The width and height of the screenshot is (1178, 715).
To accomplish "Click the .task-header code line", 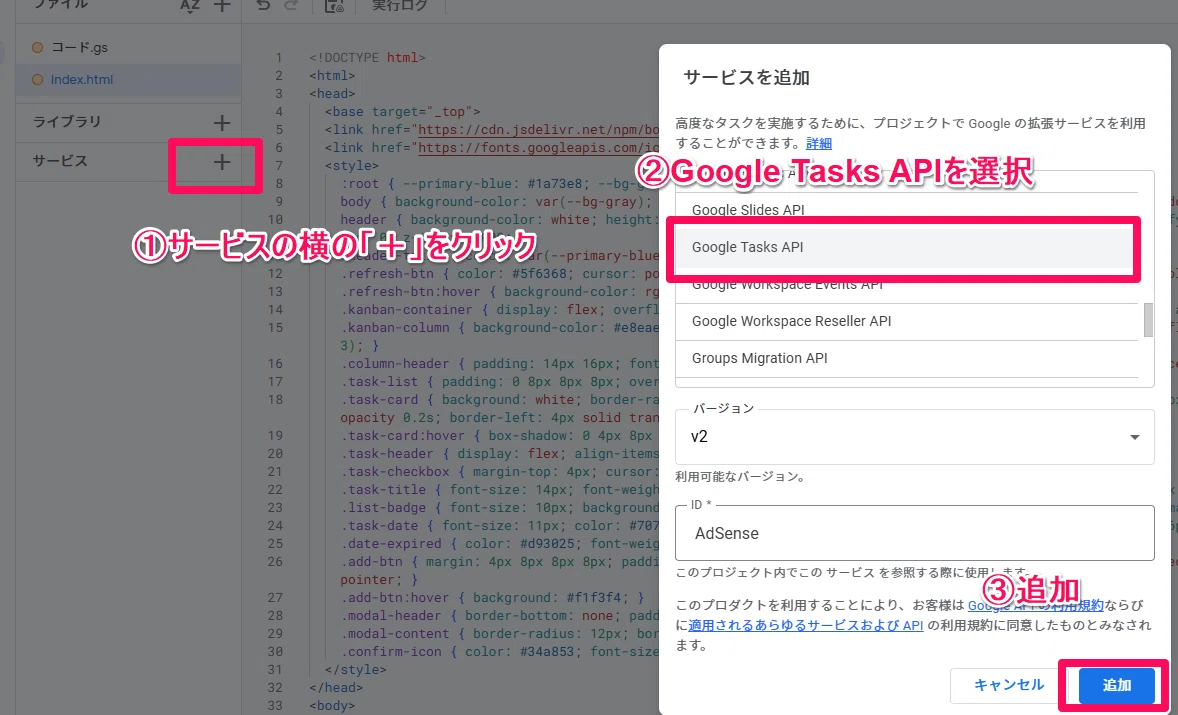I will pyautogui.click(x=500, y=454).
